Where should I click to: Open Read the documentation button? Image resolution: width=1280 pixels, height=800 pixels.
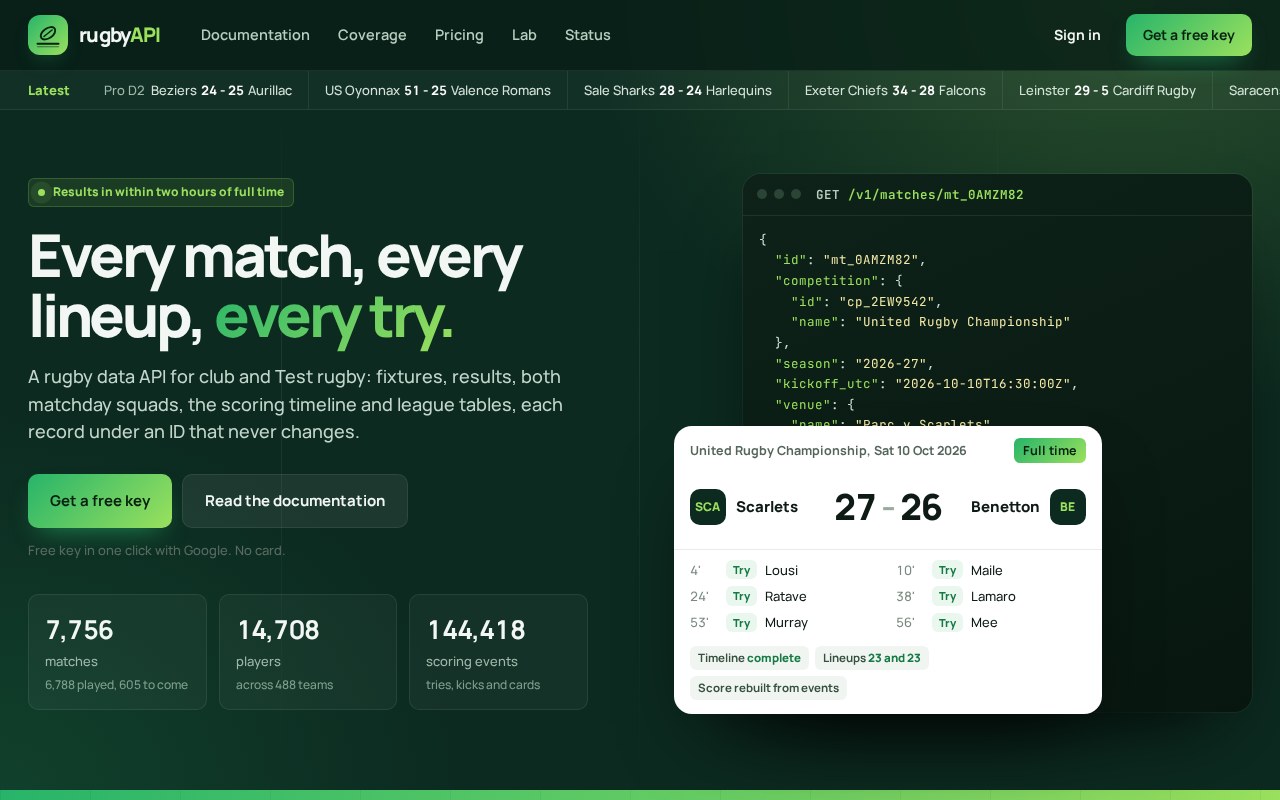[x=295, y=501]
